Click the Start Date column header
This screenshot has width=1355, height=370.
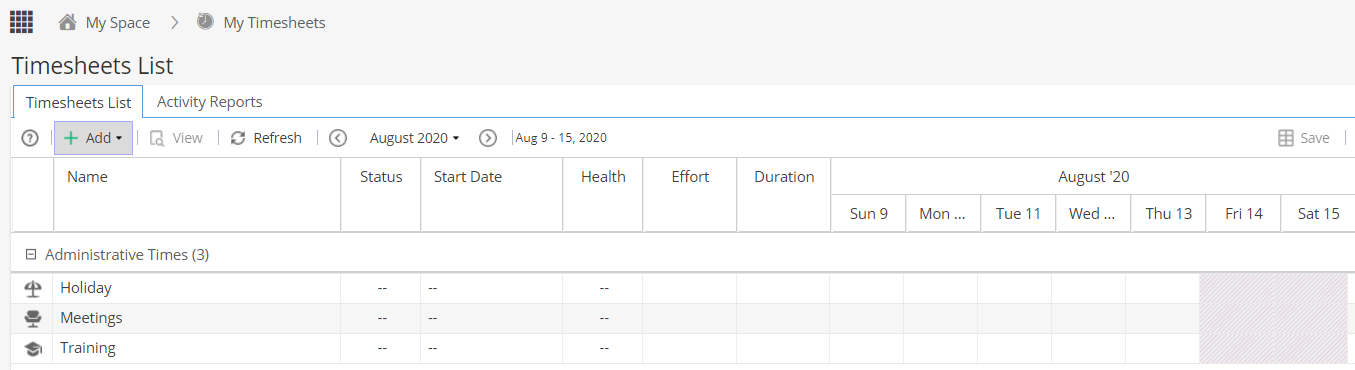point(492,195)
